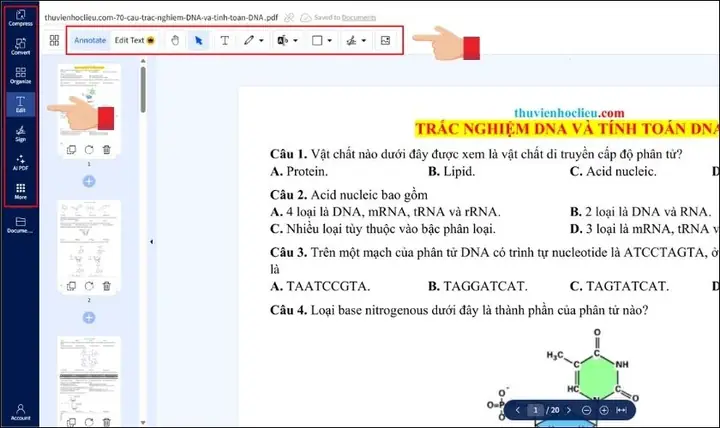Select the signature tool in toolbar
This screenshot has width=720, height=428.
tap(351, 40)
